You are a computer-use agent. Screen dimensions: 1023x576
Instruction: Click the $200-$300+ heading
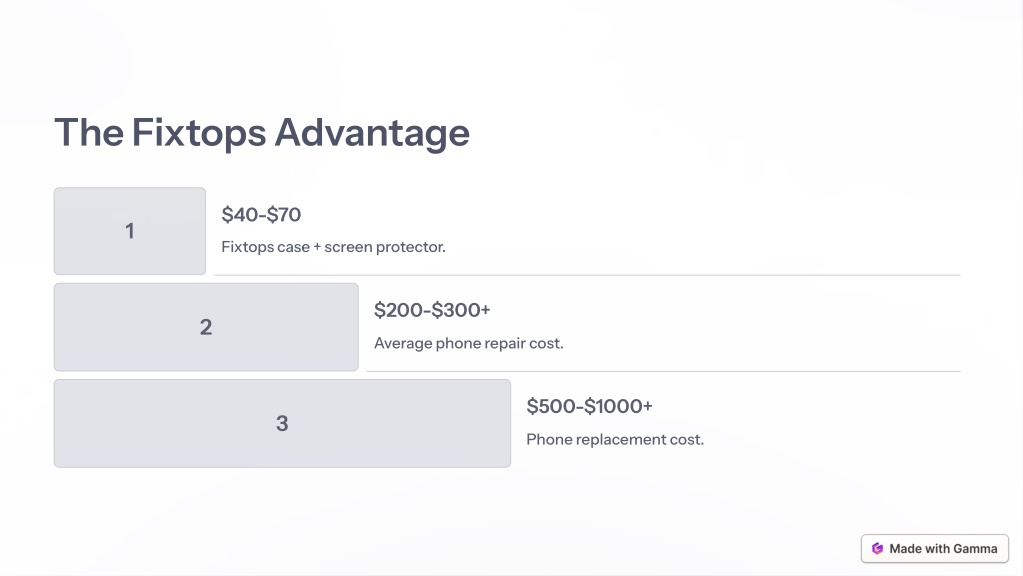432,310
